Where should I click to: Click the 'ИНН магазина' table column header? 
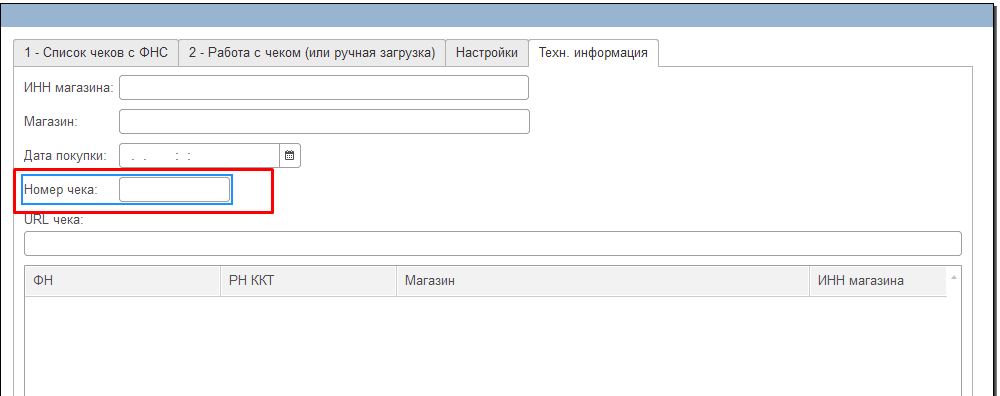(x=878, y=281)
